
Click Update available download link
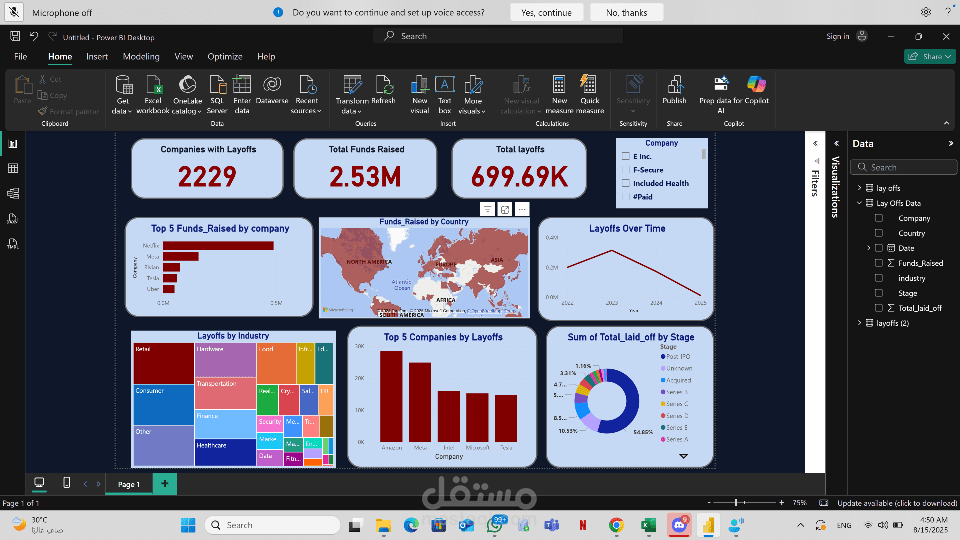897,503
